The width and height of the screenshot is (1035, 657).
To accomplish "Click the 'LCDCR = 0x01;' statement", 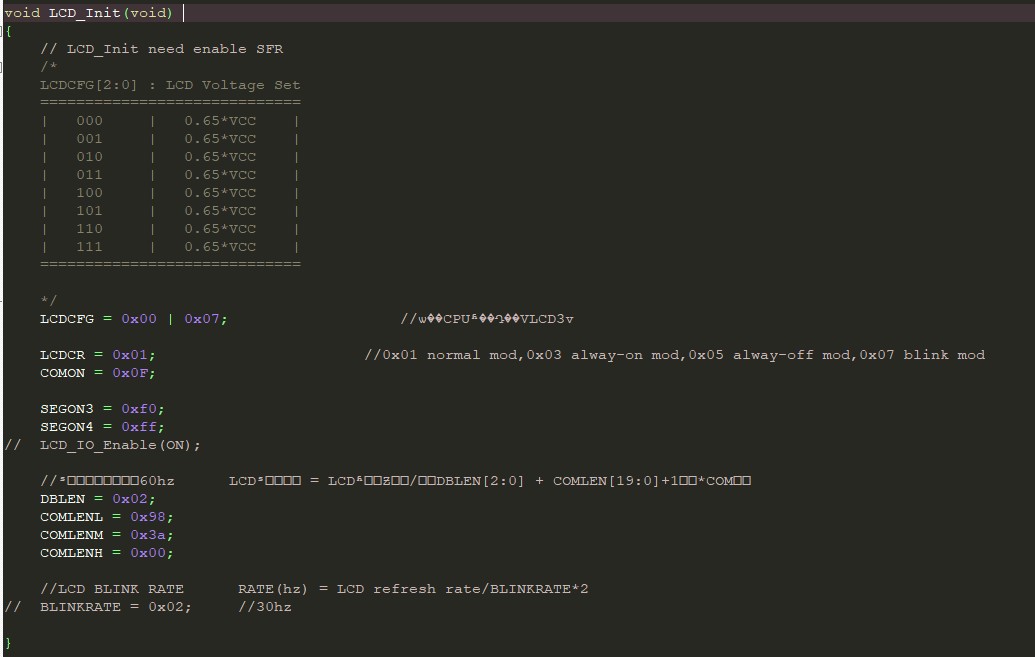I will point(98,355).
